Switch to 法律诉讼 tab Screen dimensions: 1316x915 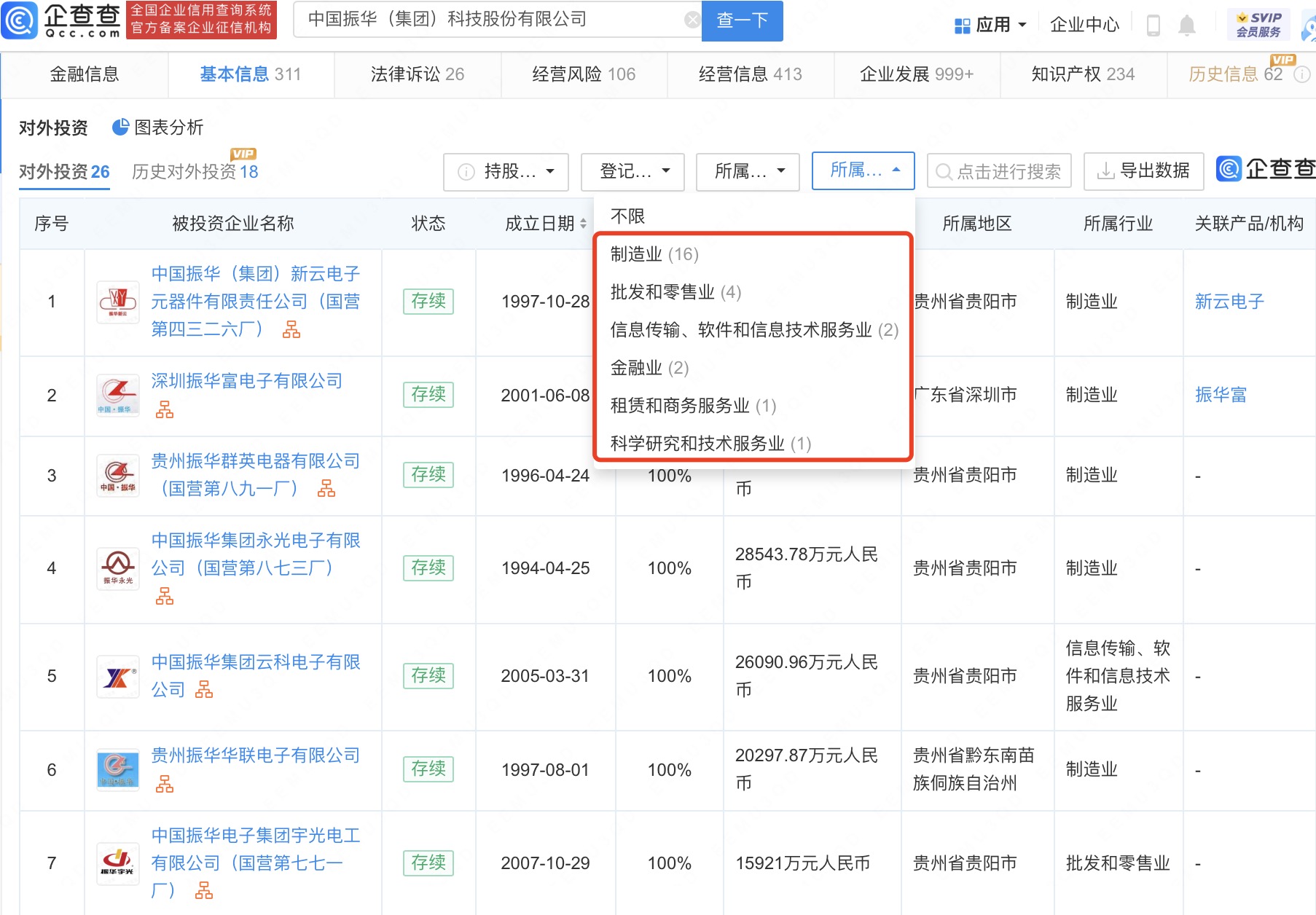418,74
